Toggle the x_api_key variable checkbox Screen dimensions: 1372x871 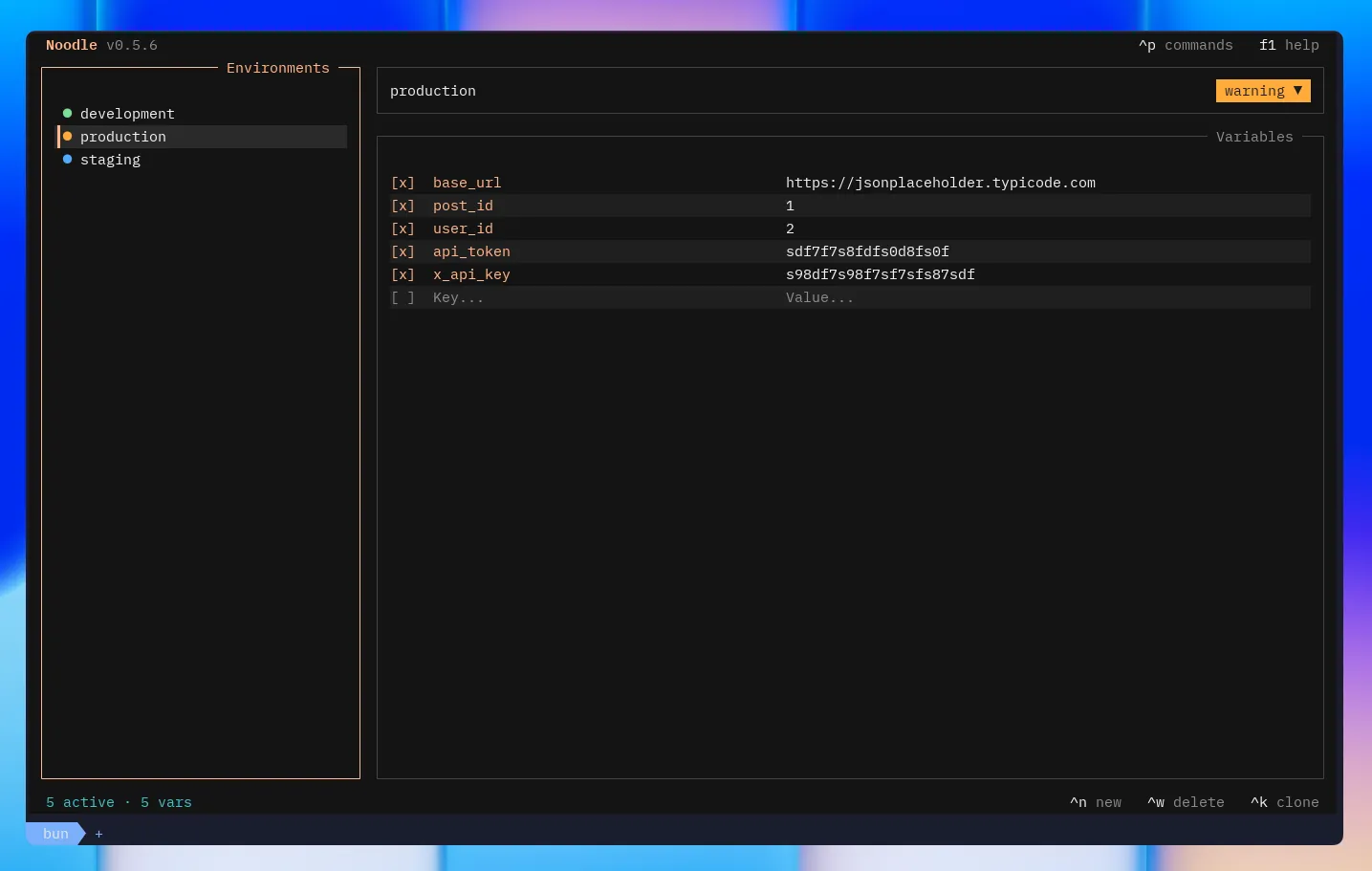(x=403, y=274)
